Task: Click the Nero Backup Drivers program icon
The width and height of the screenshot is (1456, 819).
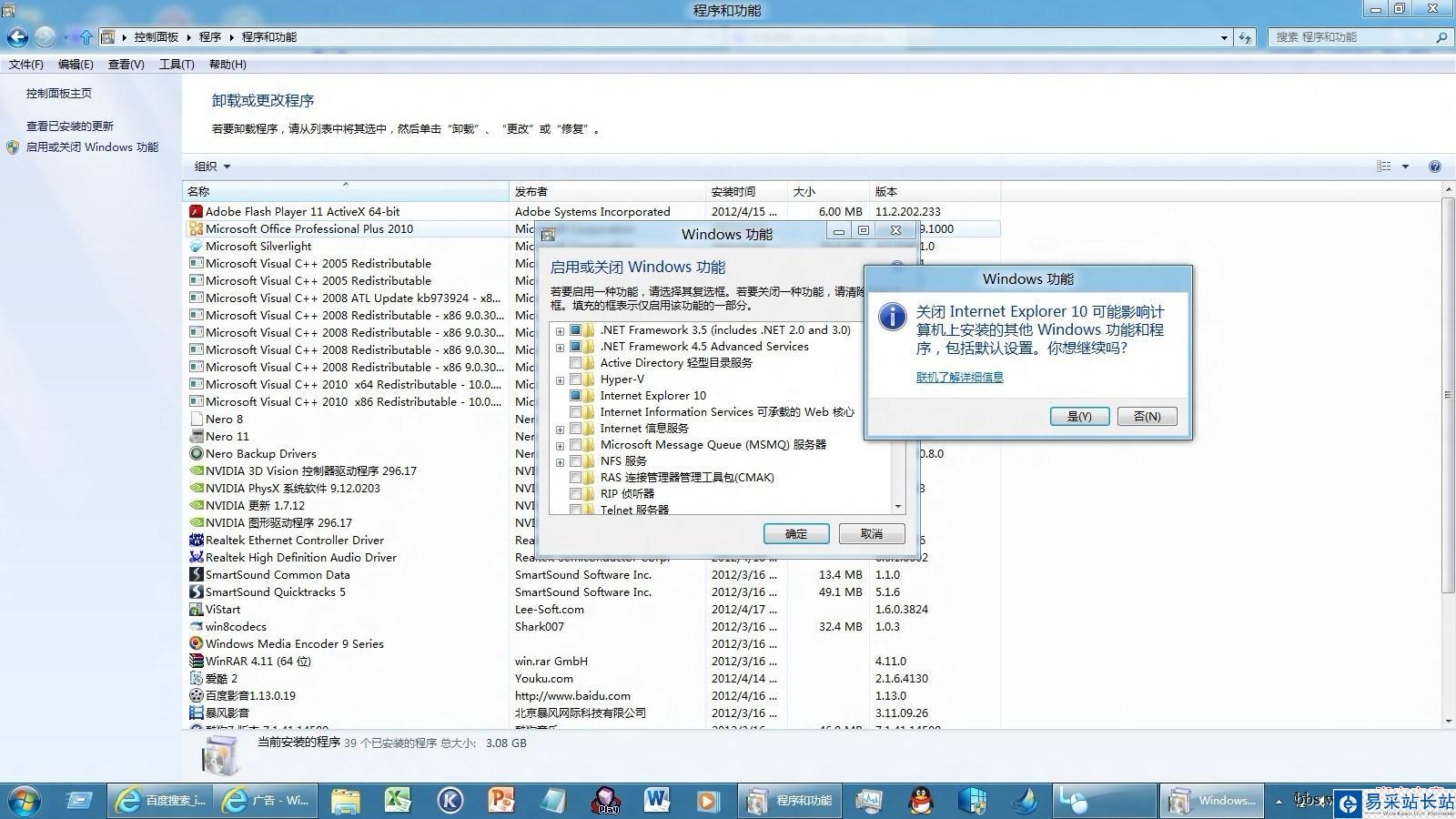Action: pos(196,453)
